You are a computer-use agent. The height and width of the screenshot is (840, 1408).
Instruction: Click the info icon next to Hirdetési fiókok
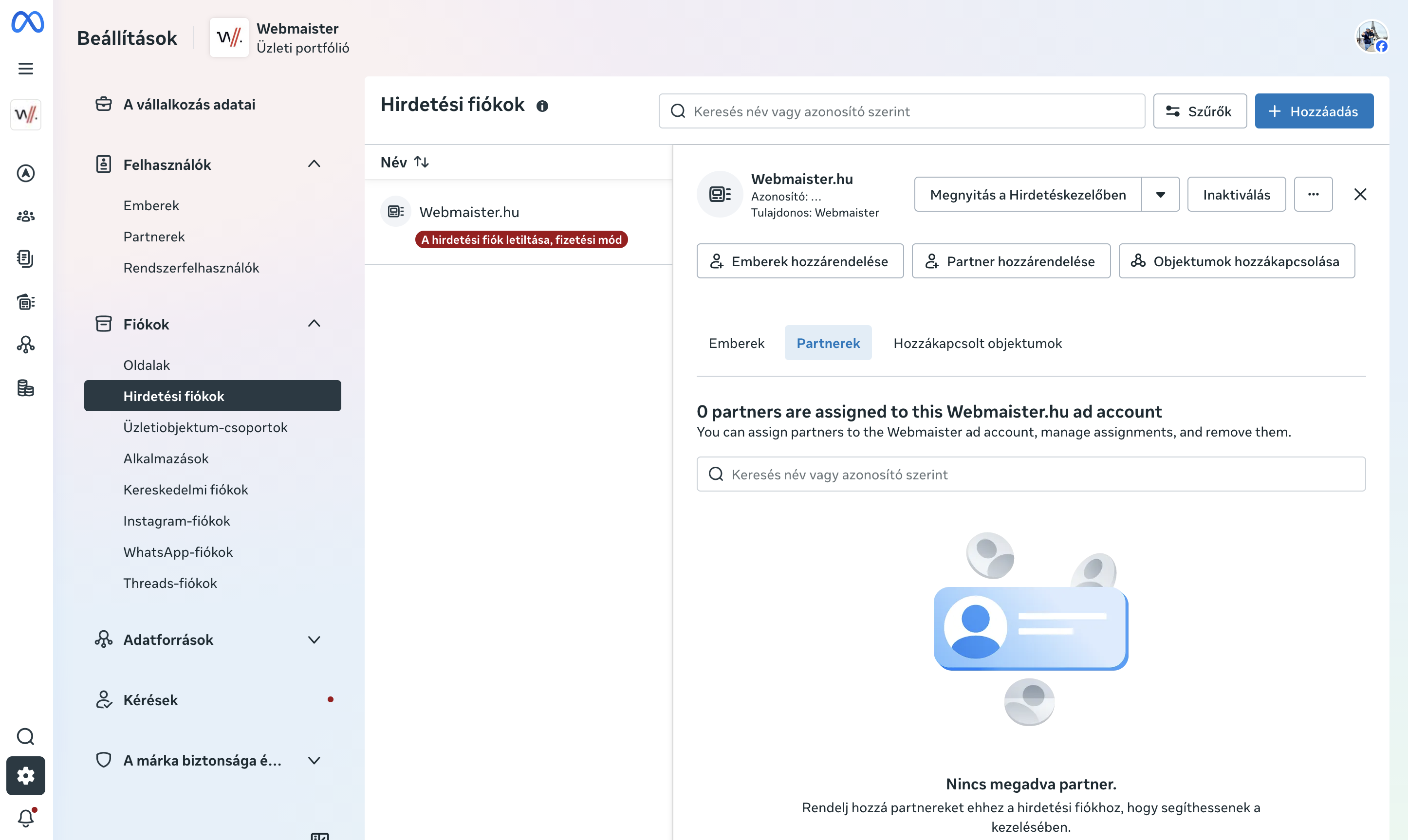tap(542, 106)
